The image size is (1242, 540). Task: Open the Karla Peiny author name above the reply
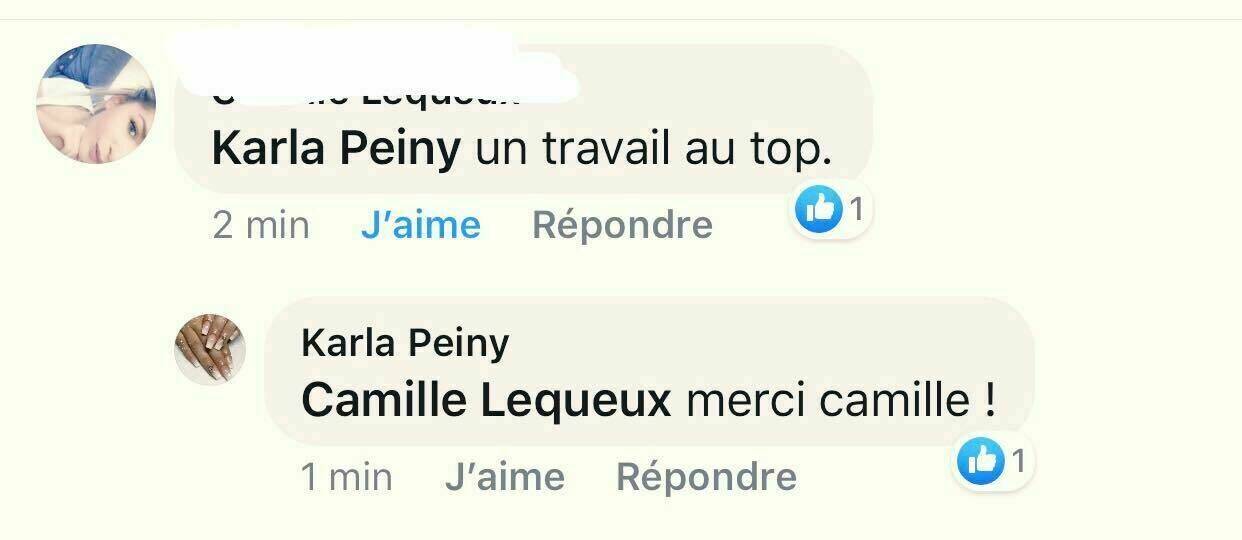pyautogui.click(x=405, y=343)
